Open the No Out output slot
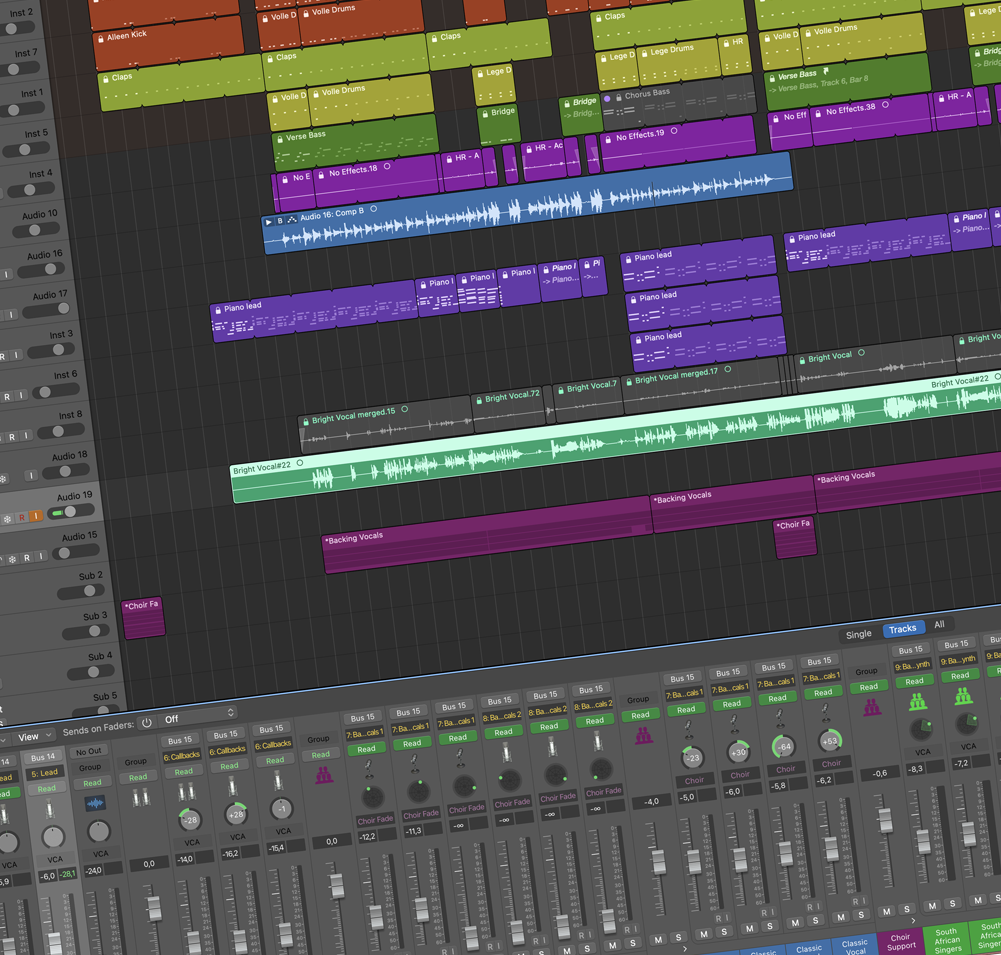The height and width of the screenshot is (955, 1001). (89, 751)
